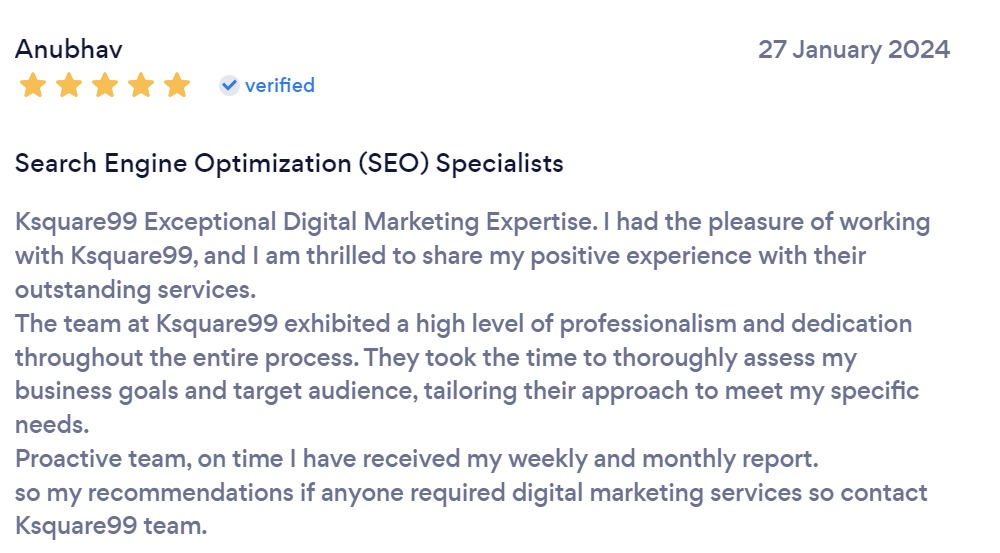1000x553 pixels.
Task: Click the third rating star
Action: coord(105,86)
